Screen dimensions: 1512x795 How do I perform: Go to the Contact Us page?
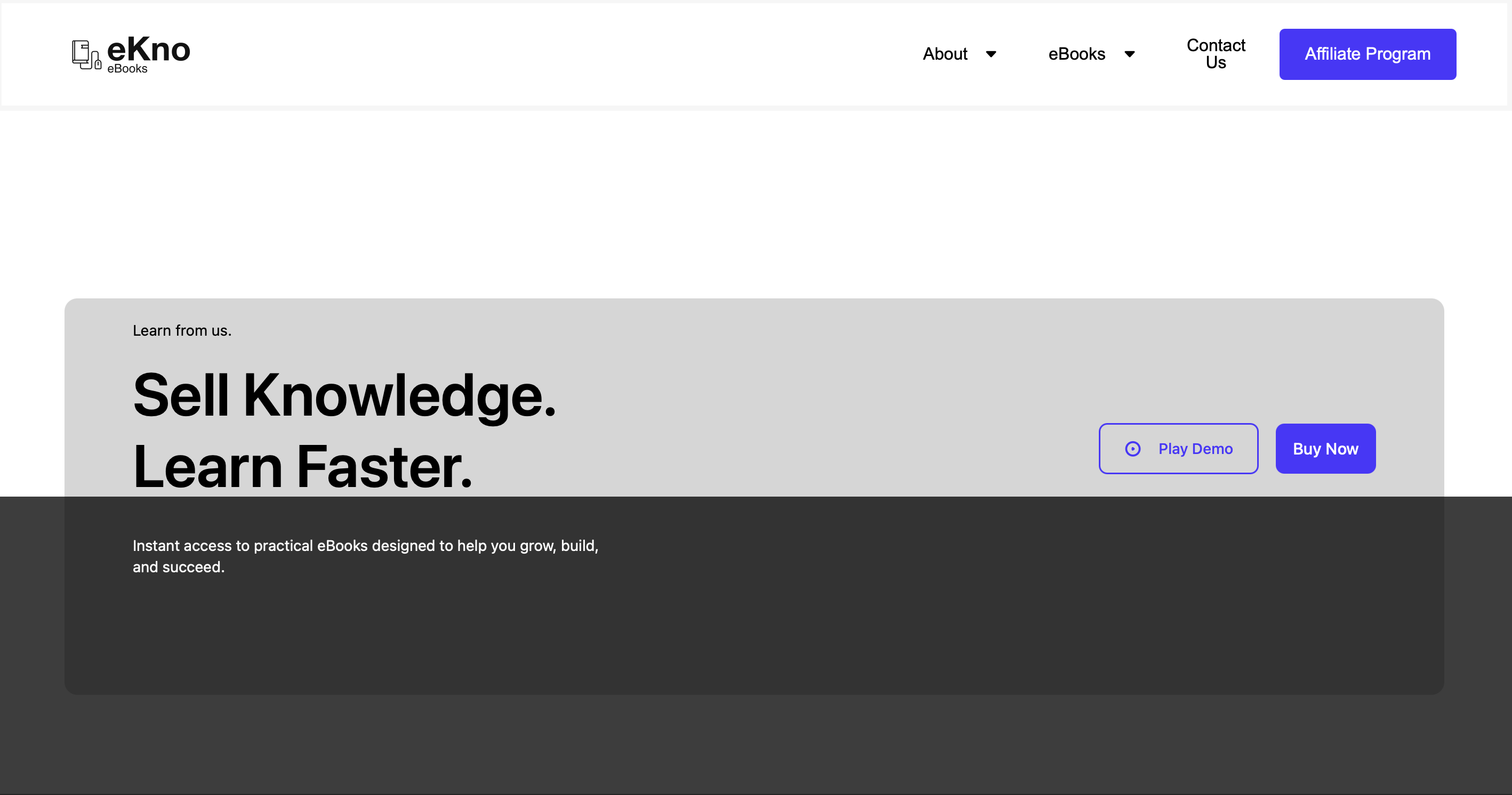1216,54
